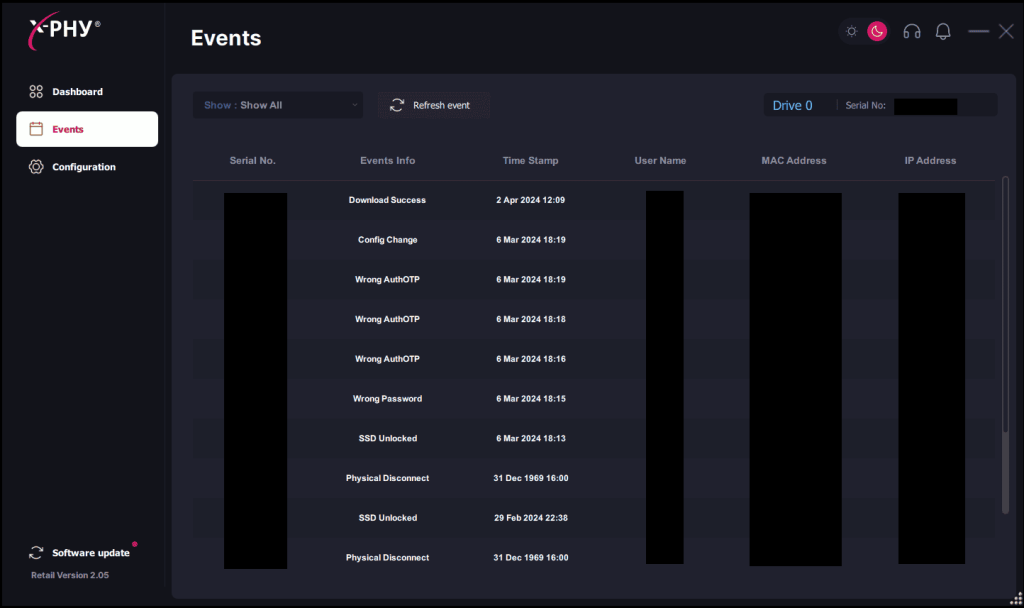The image size is (1024, 608).
Task: Switch to light mode sun toggle
Action: 852,32
